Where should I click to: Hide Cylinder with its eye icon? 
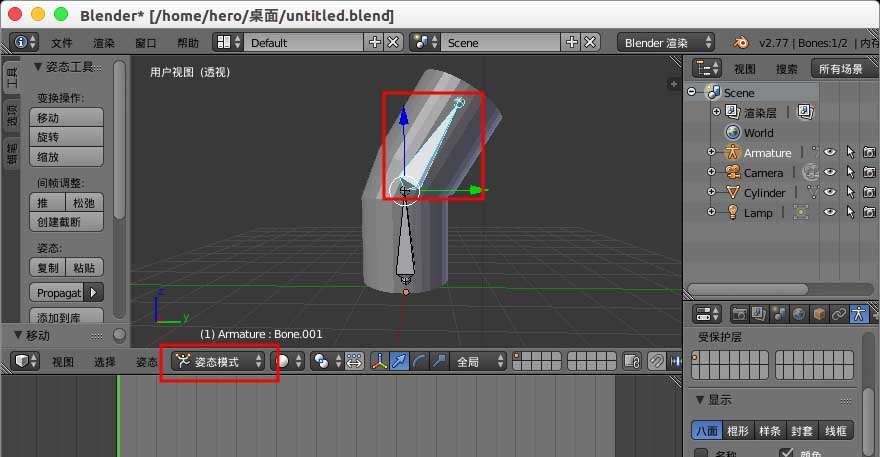click(830, 192)
